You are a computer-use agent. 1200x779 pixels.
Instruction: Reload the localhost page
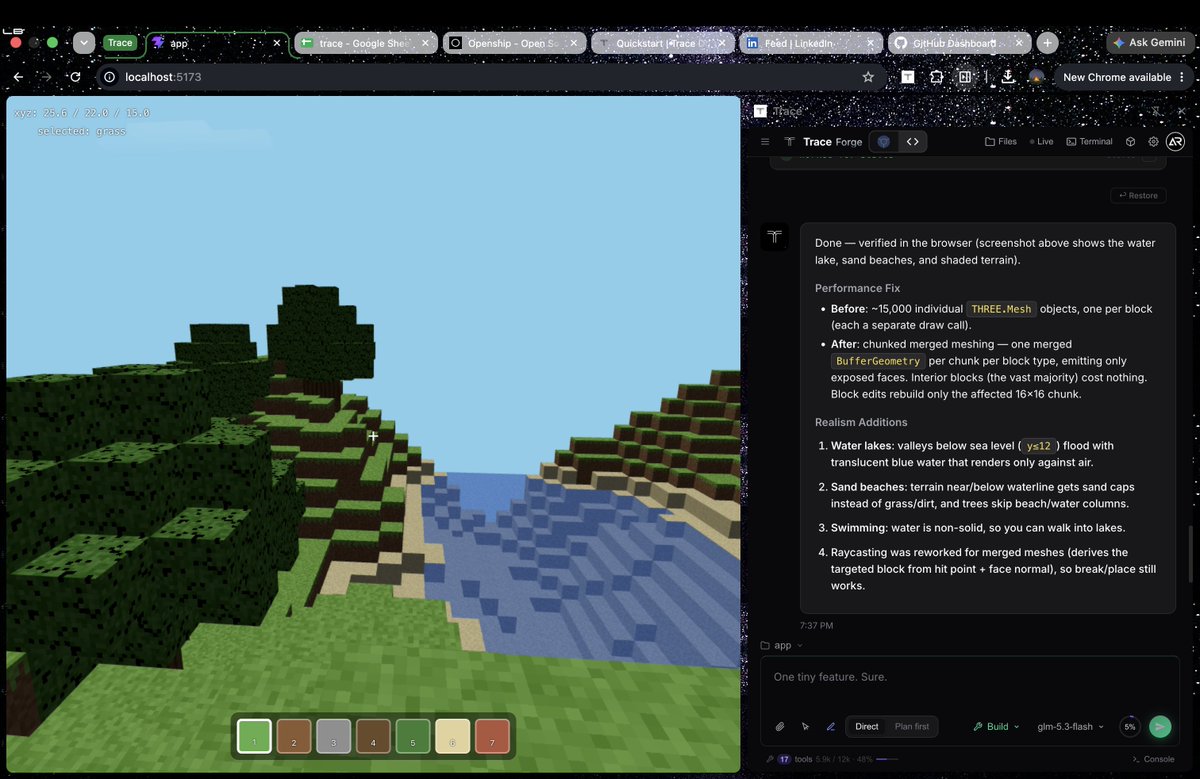(x=75, y=77)
